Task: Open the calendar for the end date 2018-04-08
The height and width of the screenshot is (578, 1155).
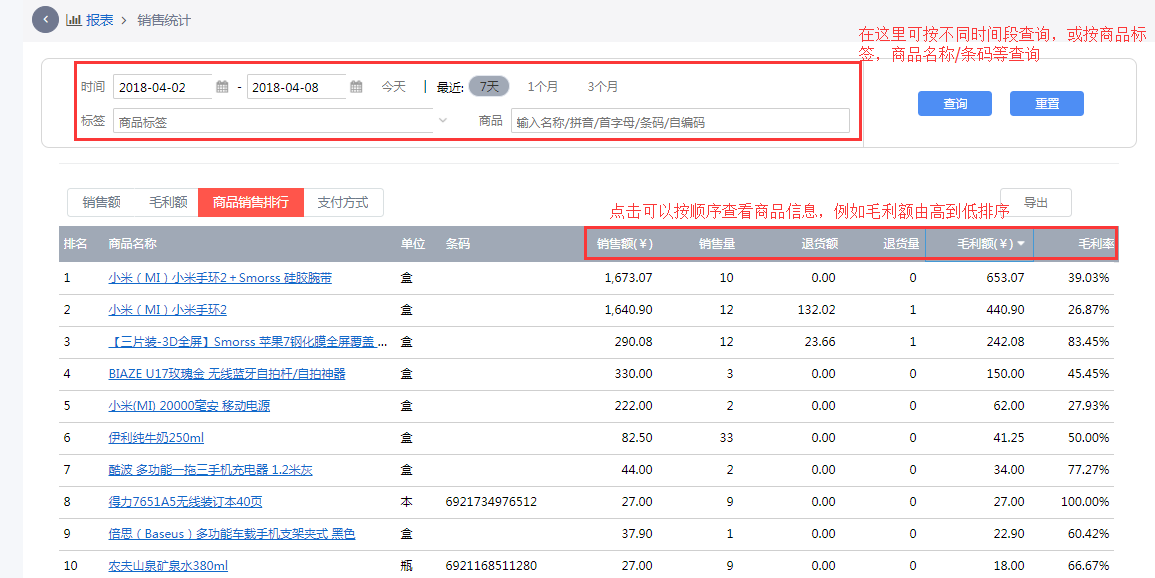Action: [356, 86]
